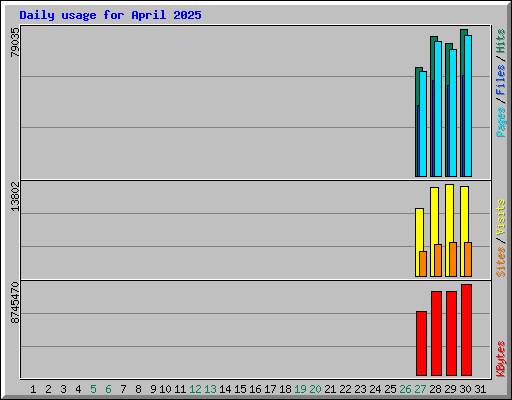The height and width of the screenshot is (400, 512).
Task: Click the Pages legend label
Action: tap(501, 122)
